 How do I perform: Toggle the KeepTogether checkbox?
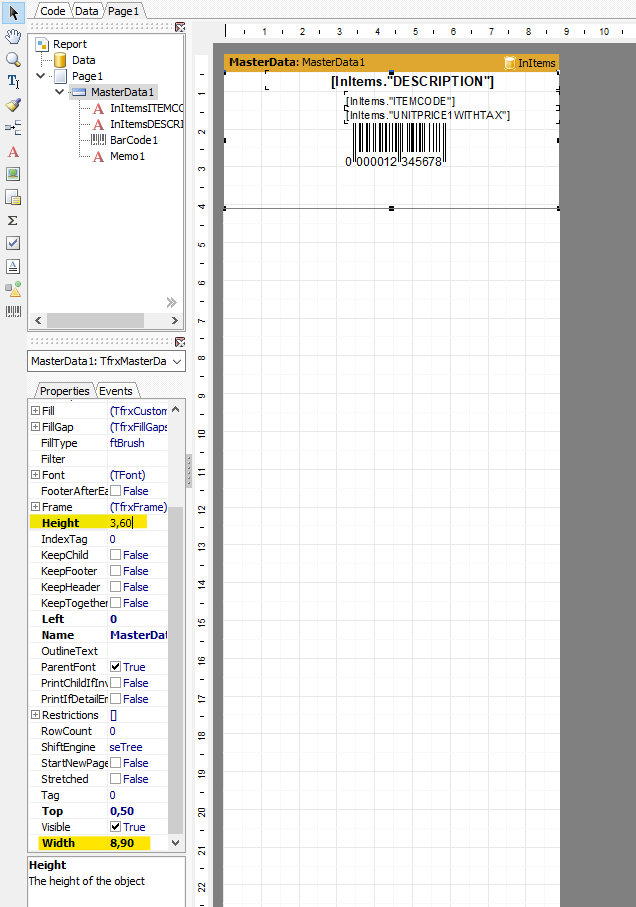pyautogui.click(x=116, y=603)
